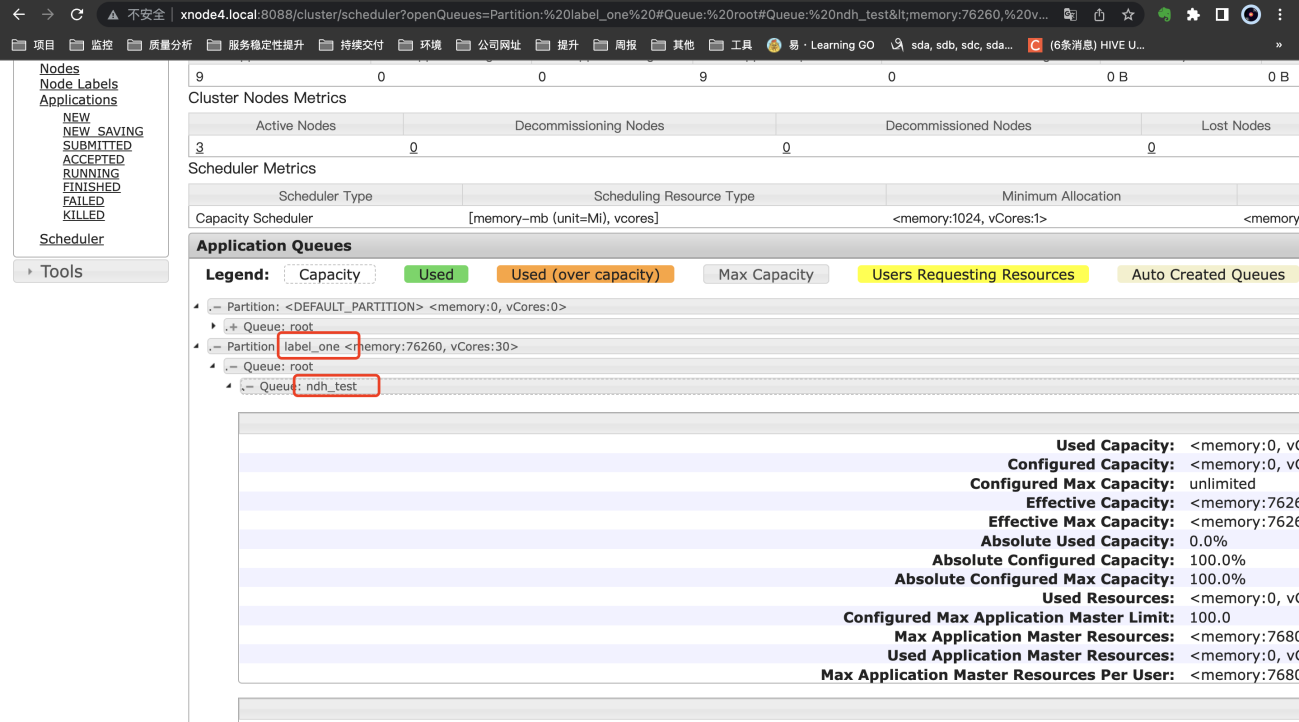Expand the Queue: root arrow under DEFAULT_PARTITION
This screenshot has height=722, width=1299.
click(x=213, y=326)
